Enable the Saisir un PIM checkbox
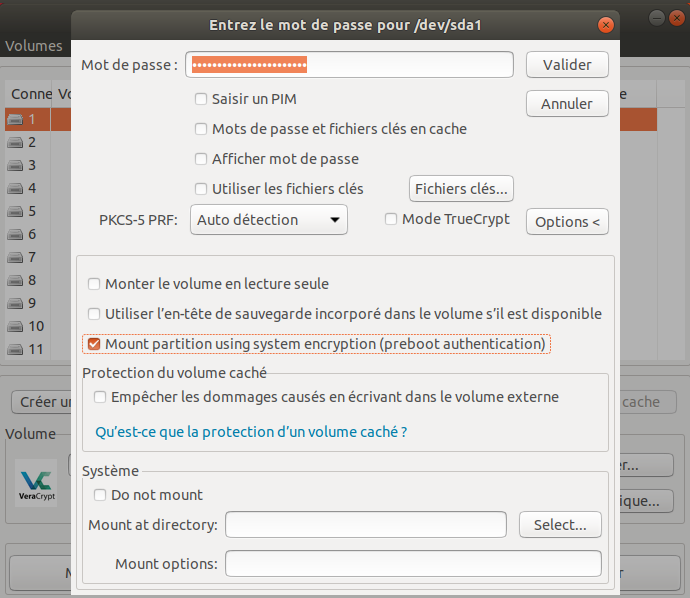Viewport: 690px width, 598px height. point(201,99)
